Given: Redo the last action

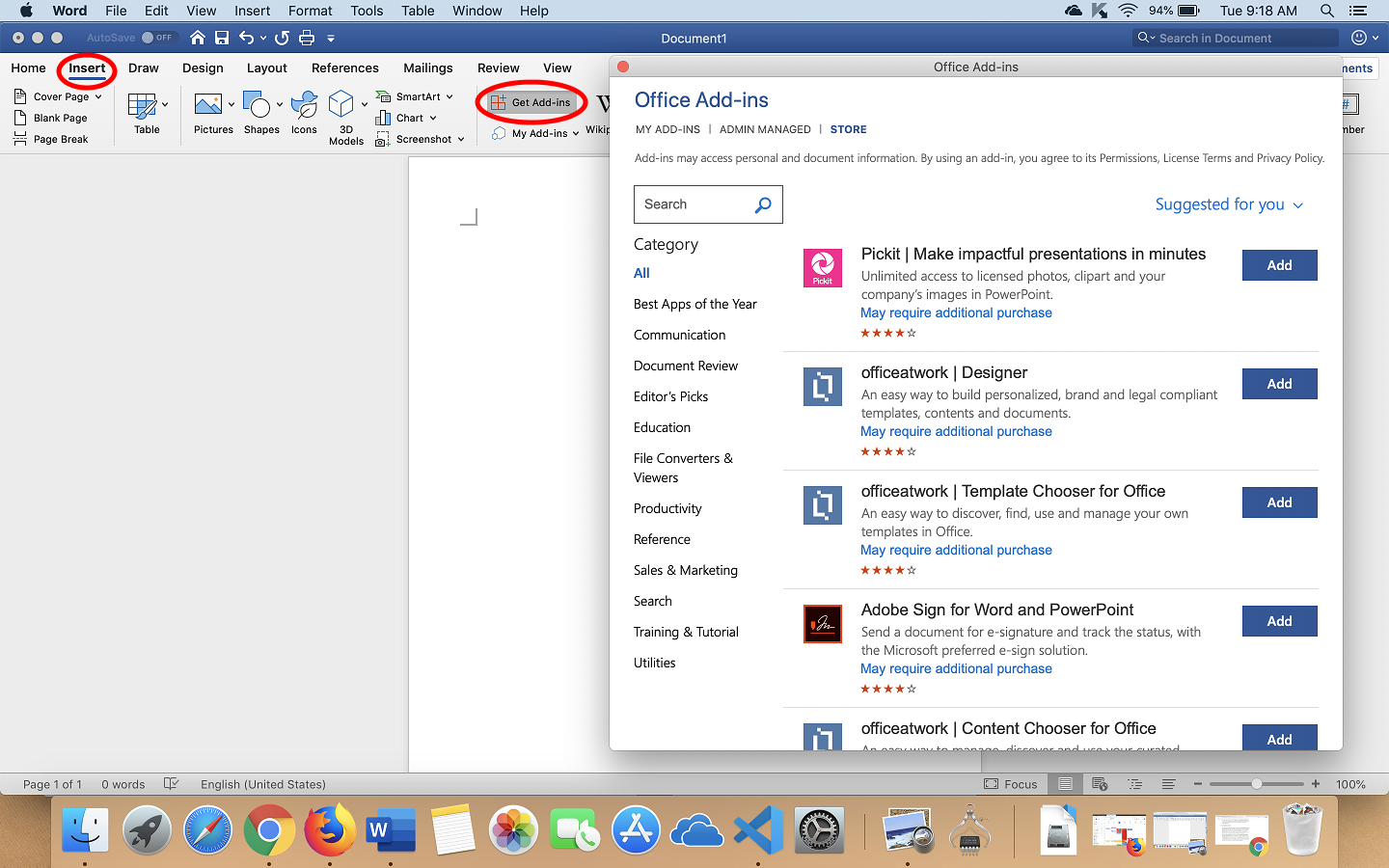Looking at the screenshot, I should [x=282, y=38].
